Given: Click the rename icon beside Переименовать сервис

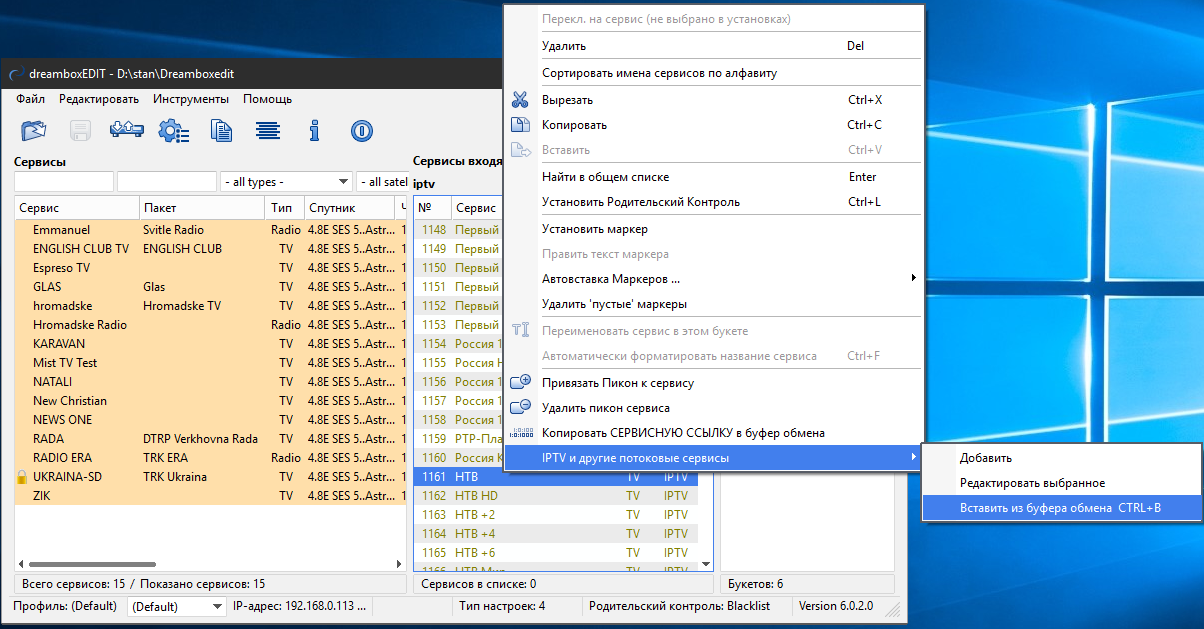Looking at the screenshot, I should pyautogui.click(x=520, y=330).
